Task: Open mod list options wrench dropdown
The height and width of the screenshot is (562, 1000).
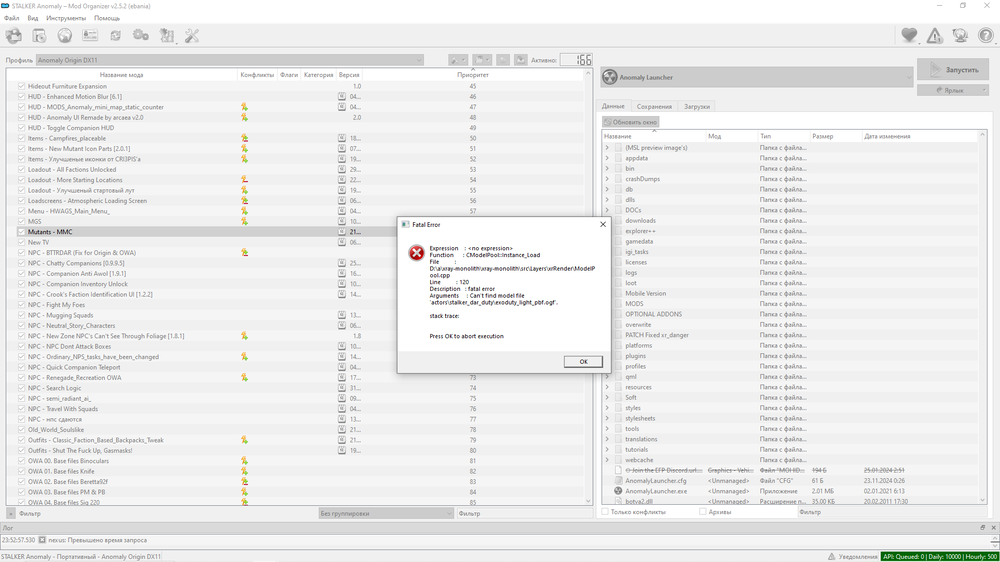Action: [458, 60]
